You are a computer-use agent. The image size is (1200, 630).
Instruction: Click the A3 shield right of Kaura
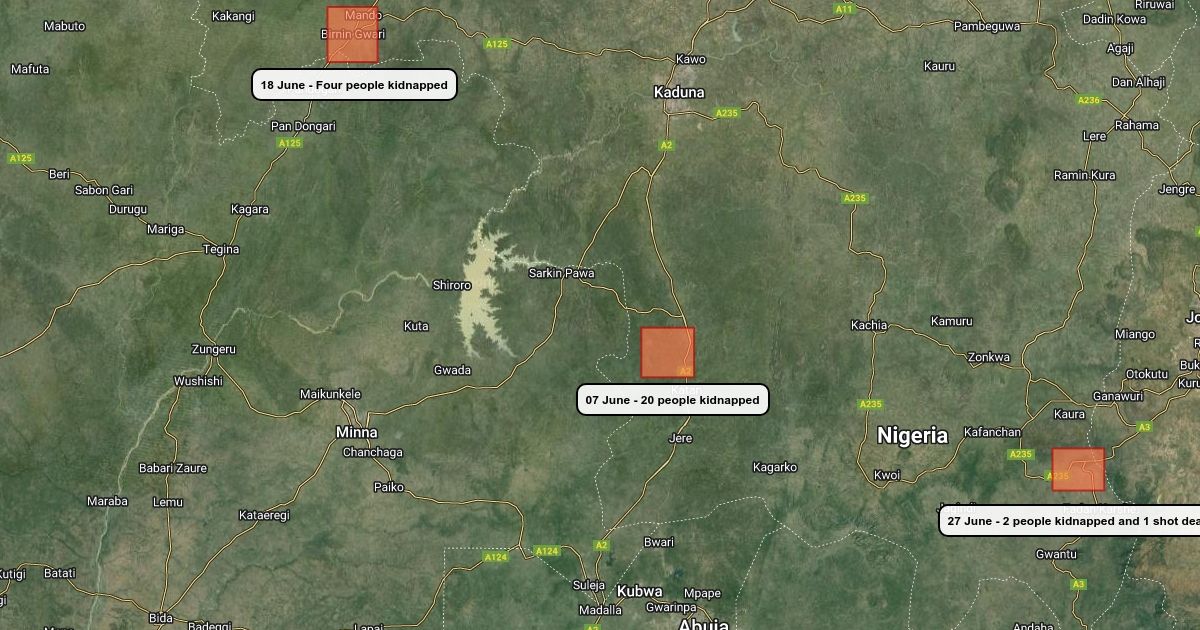tap(1145, 427)
